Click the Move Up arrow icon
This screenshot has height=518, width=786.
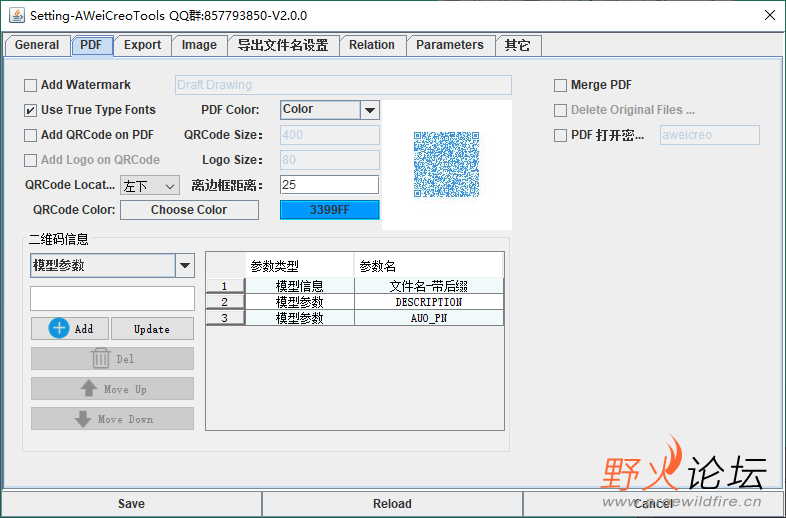[89, 389]
